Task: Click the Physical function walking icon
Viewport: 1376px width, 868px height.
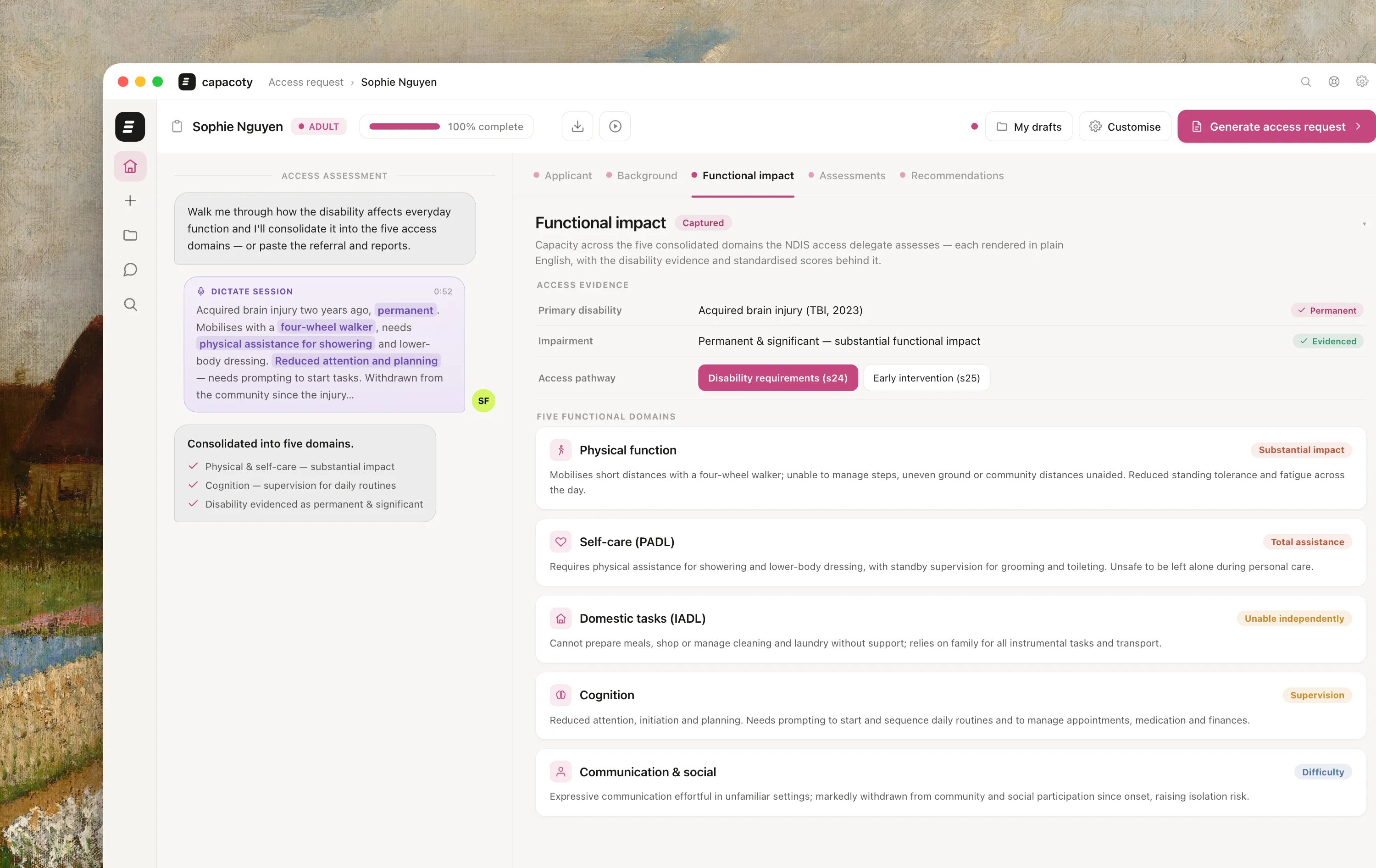Action: tap(560, 450)
